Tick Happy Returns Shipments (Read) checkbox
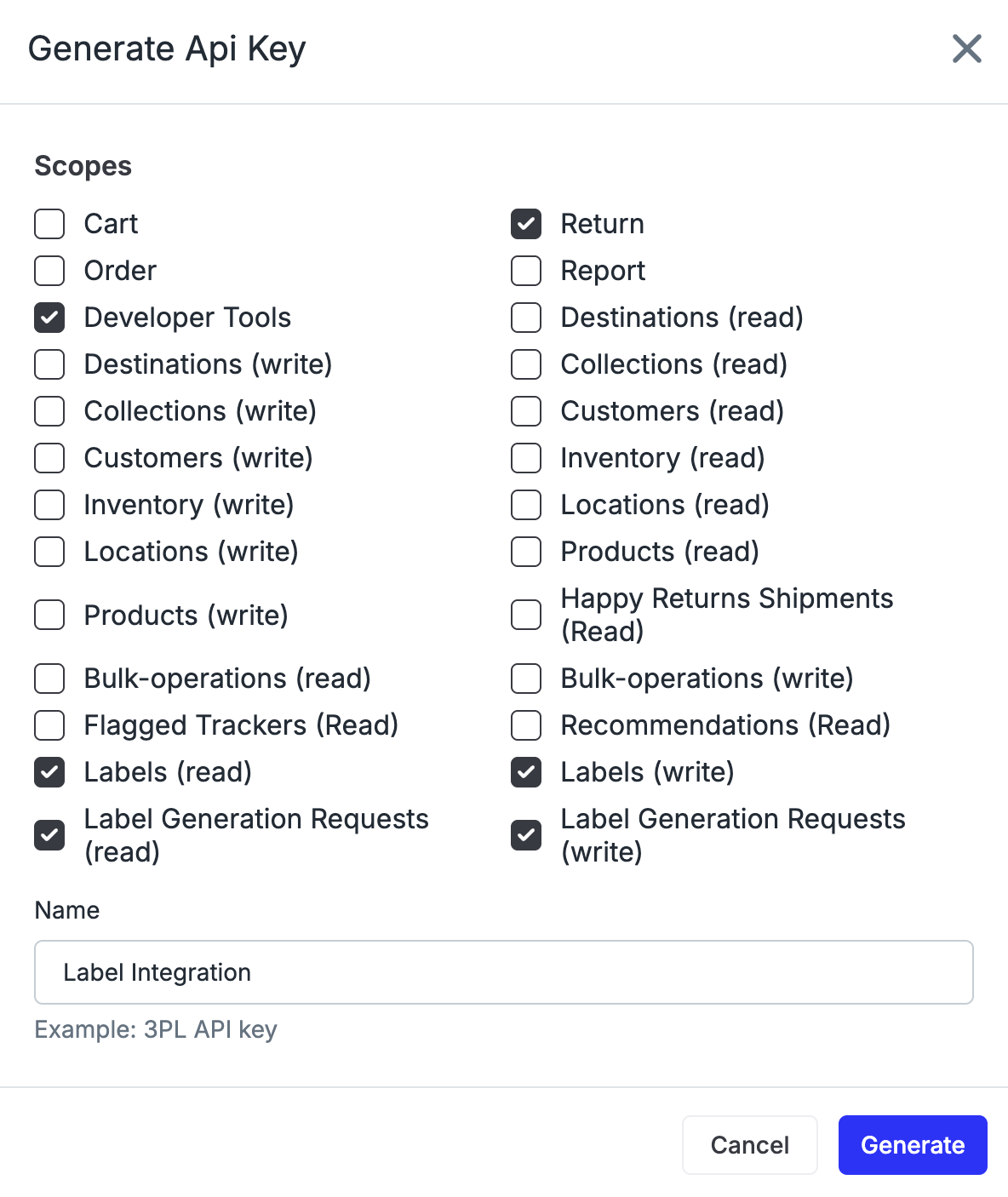This screenshot has height=1197, width=1008. (526, 615)
